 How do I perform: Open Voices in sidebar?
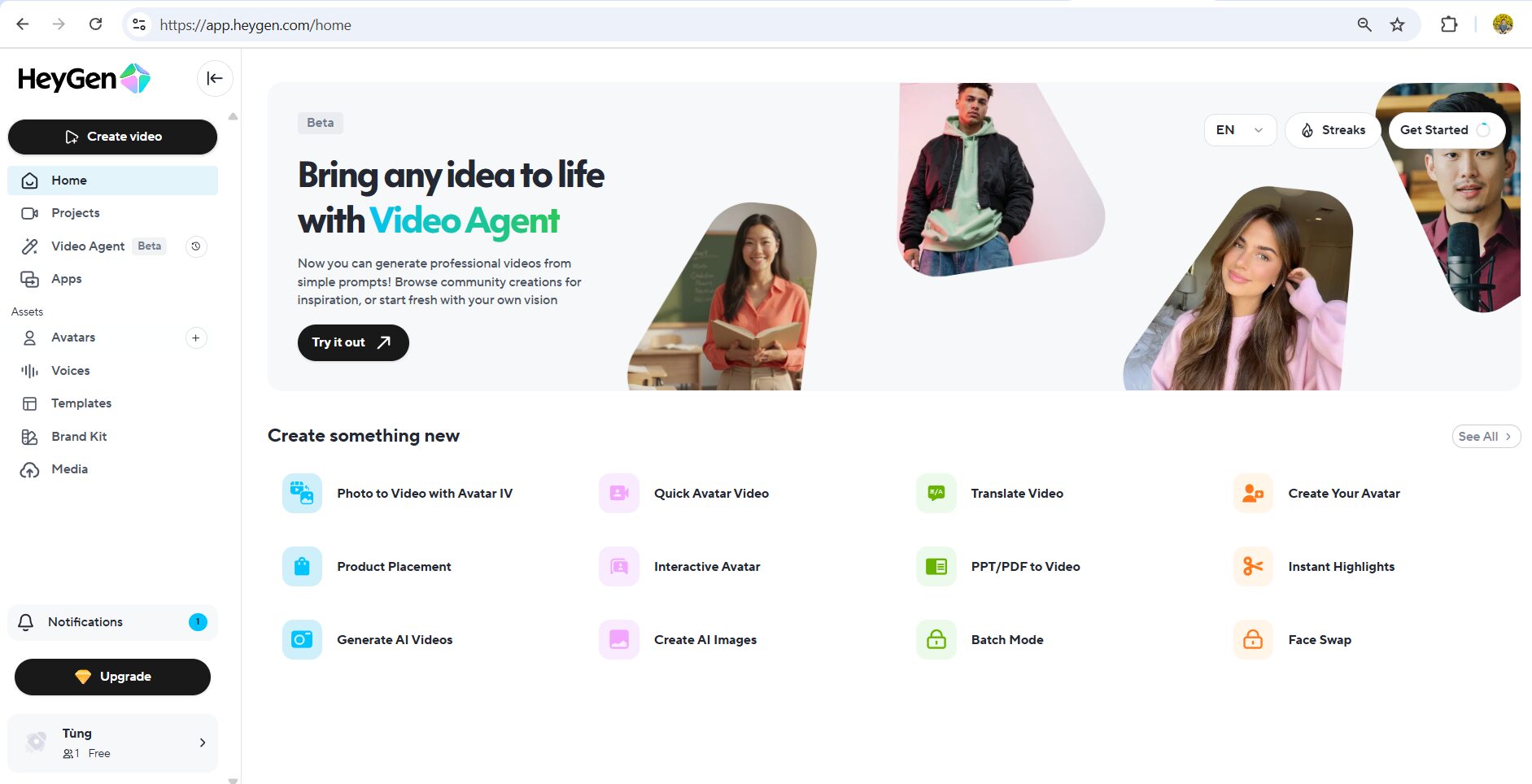(x=112, y=371)
